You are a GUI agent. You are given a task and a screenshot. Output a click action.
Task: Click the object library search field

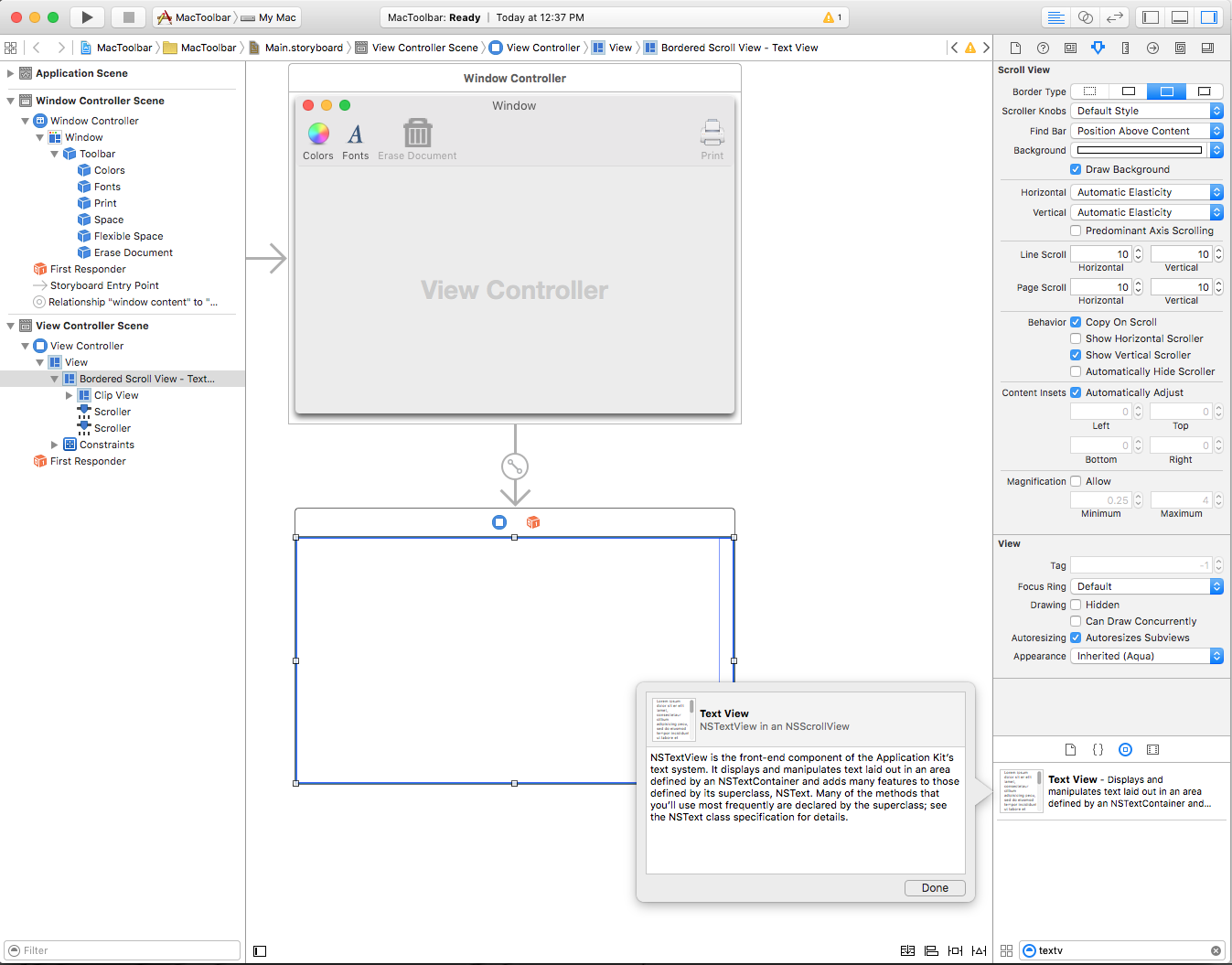(x=1121, y=950)
